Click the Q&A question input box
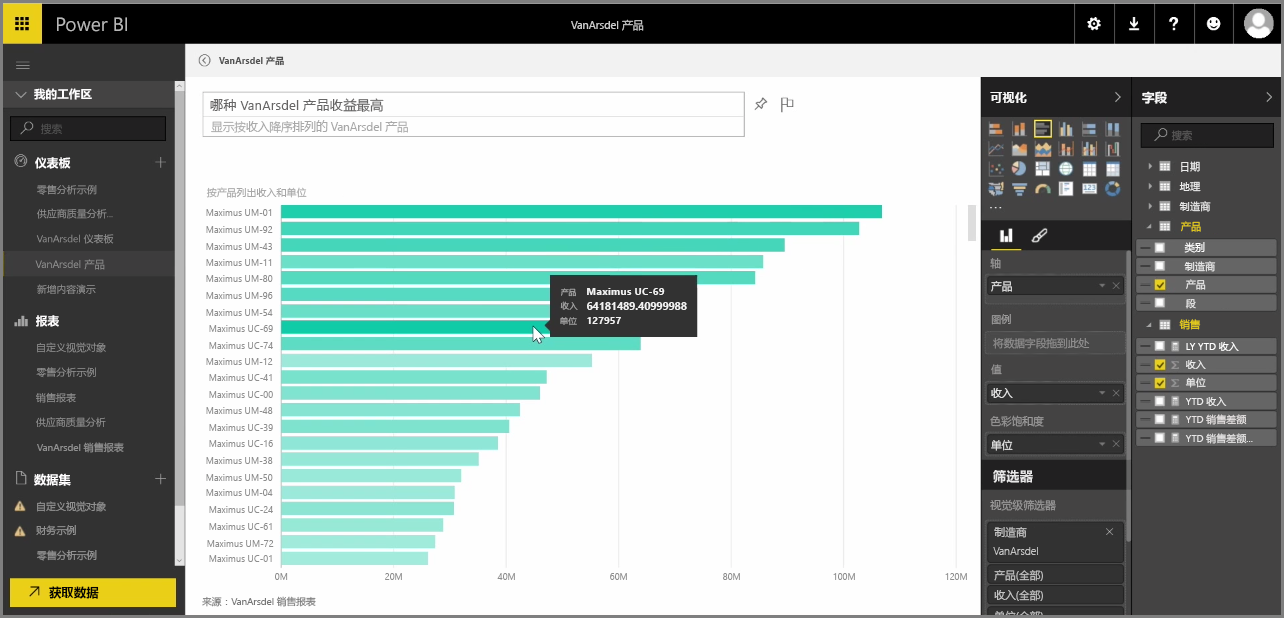This screenshot has width=1284, height=618. (x=474, y=105)
